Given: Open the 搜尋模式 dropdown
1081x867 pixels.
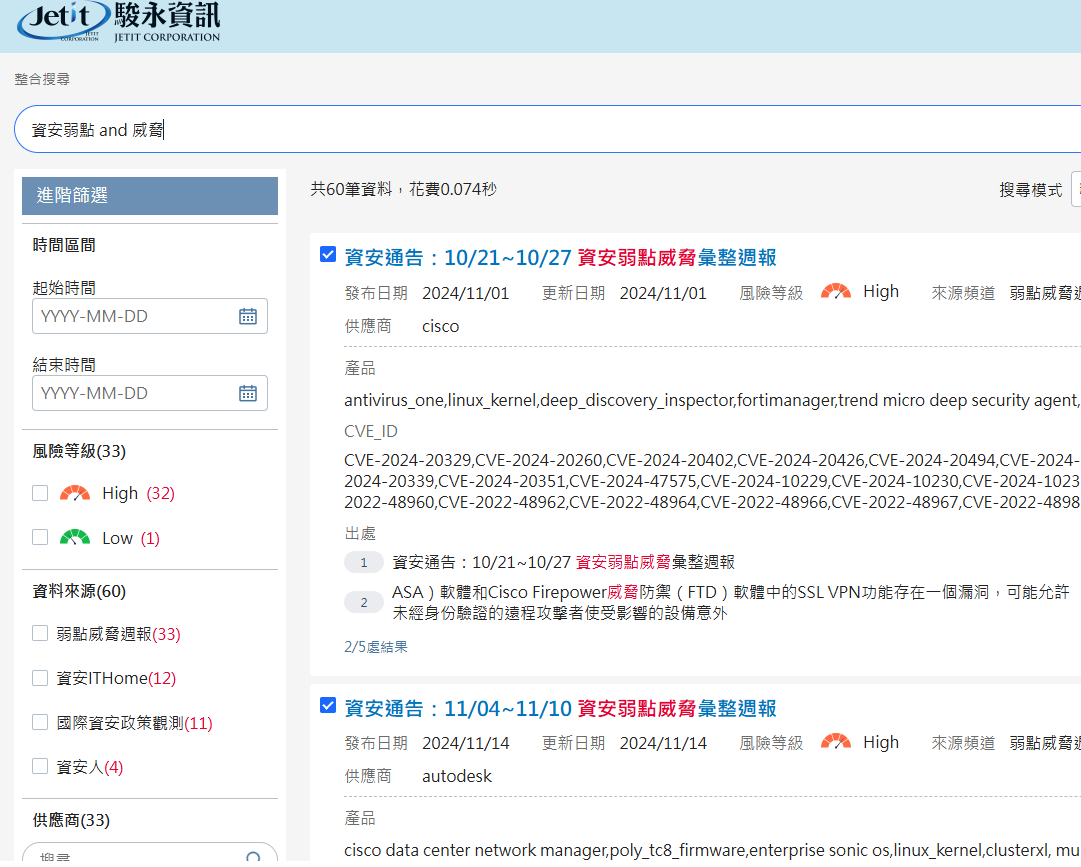Looking at the screenshot, I should click(x=1075, y=189).
